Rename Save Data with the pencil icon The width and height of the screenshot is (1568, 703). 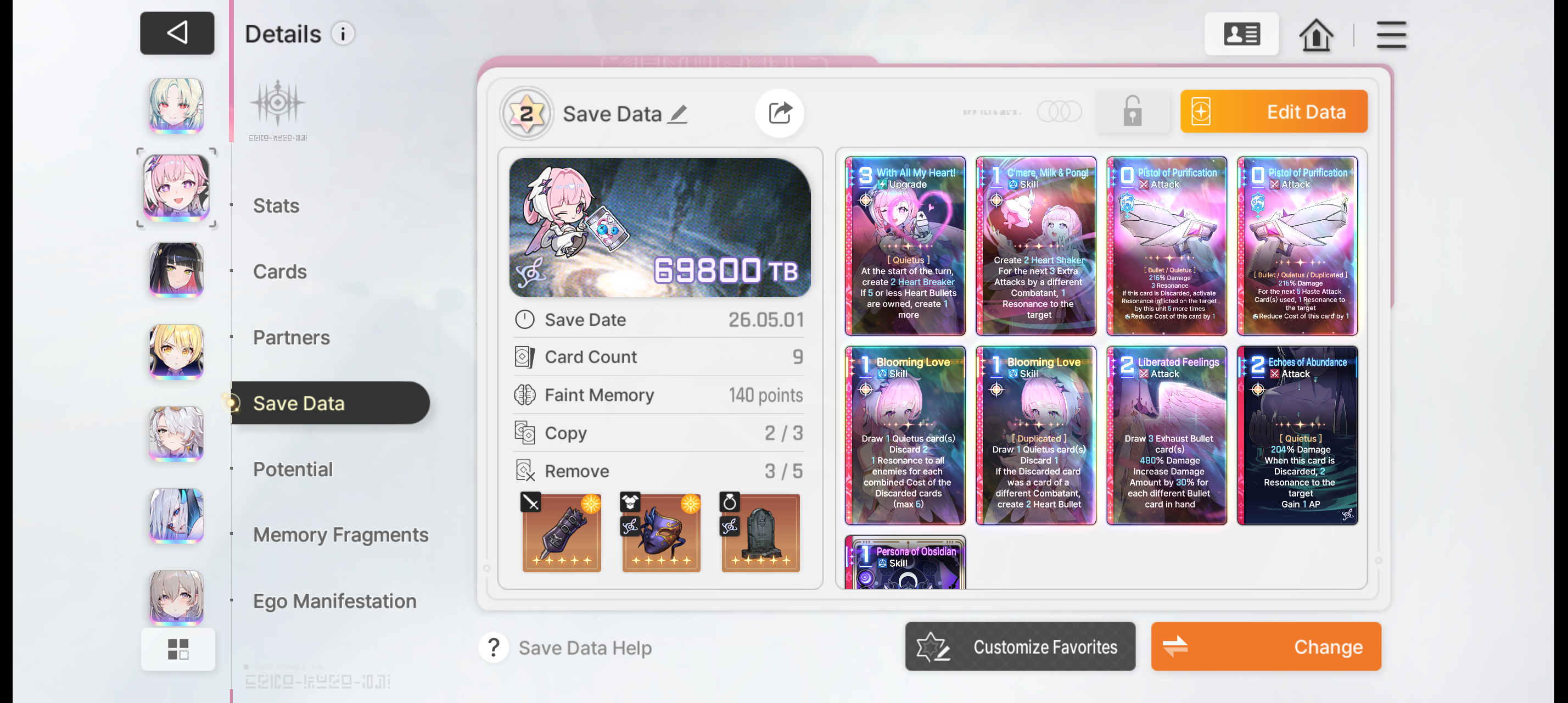pyautogui.click(x=677, y=114)
